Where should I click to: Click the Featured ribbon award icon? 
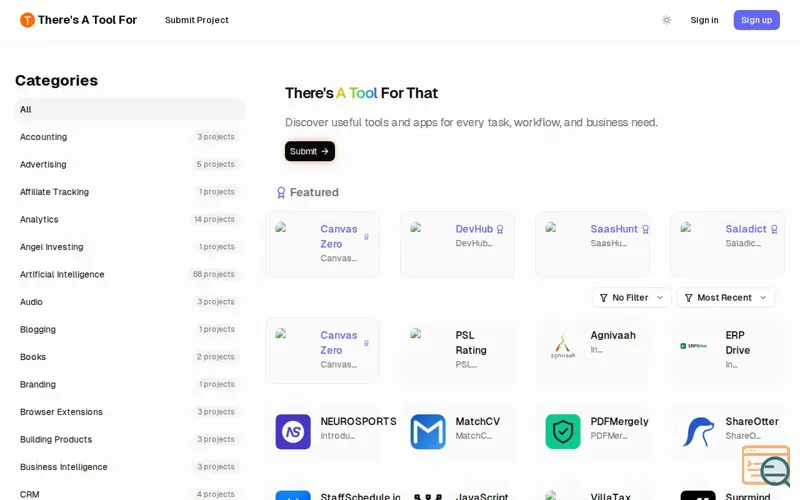point(281,192)
